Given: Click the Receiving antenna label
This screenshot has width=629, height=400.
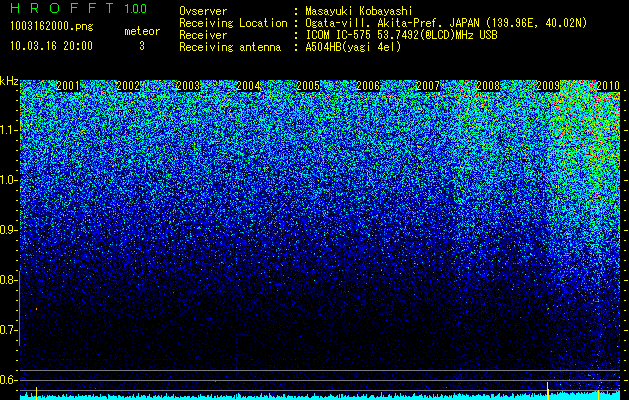Looking at the screenshot, I should (x=230, y=47).
